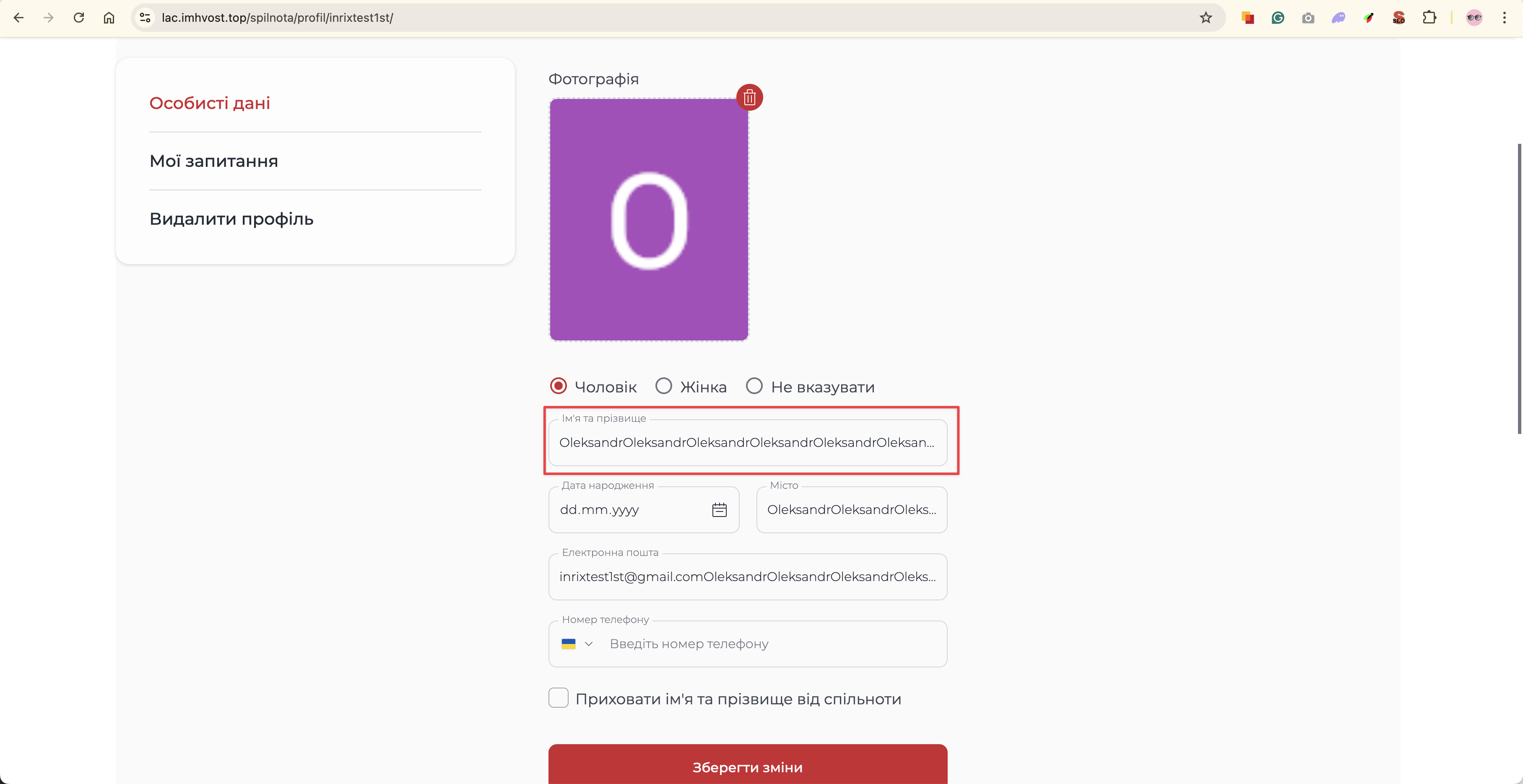Image resolution: width=1523 pixels, height=784 pixels.
Task: Reload the page
Action: [79, 18]
